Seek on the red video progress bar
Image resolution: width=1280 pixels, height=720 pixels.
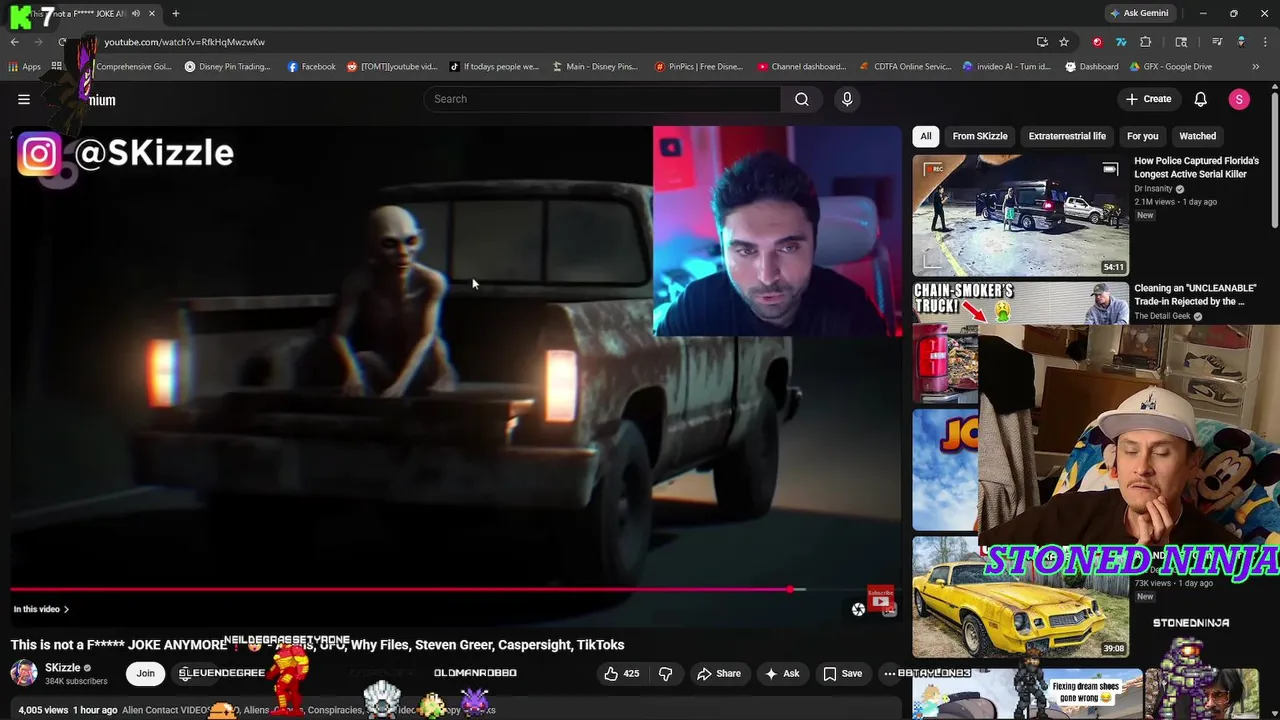(x=455, y=589)
